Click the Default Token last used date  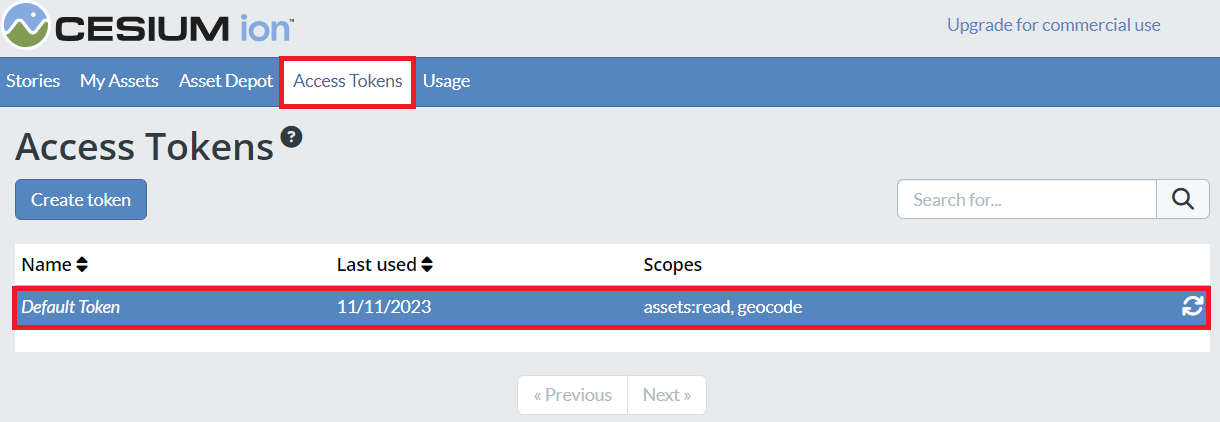pyautogui.click(x=384, y=307)
